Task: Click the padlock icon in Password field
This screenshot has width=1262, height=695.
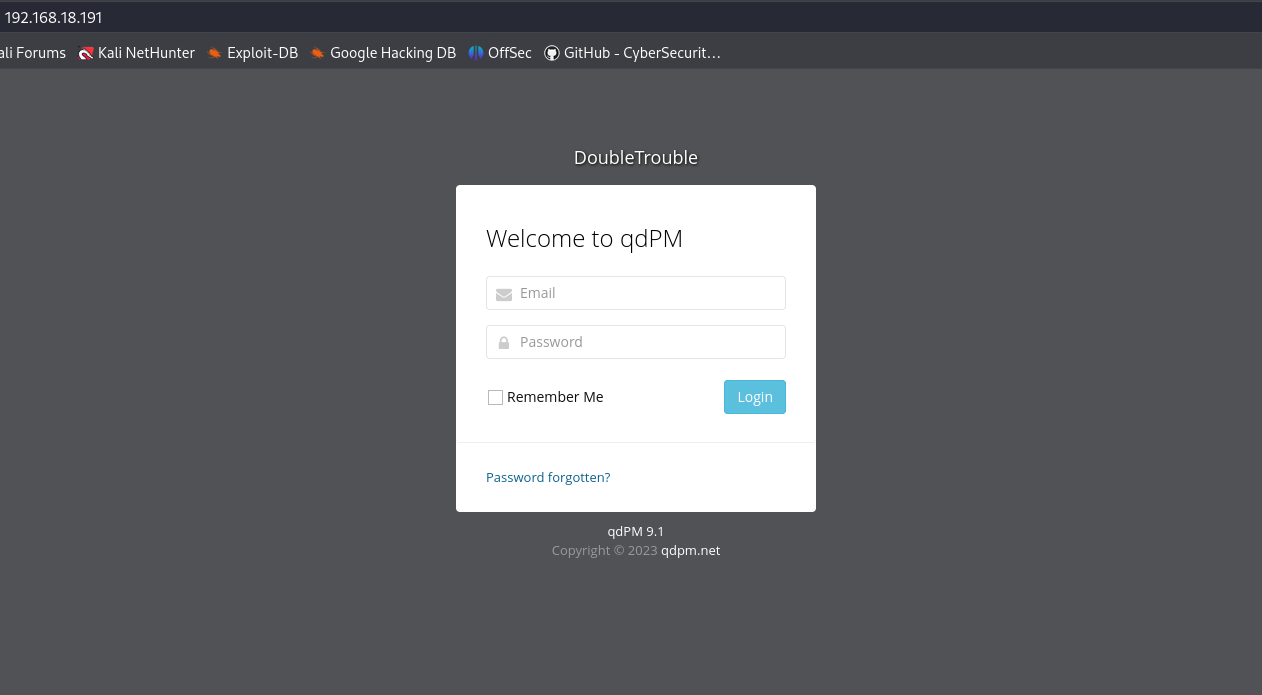Action: pos(504,342)
